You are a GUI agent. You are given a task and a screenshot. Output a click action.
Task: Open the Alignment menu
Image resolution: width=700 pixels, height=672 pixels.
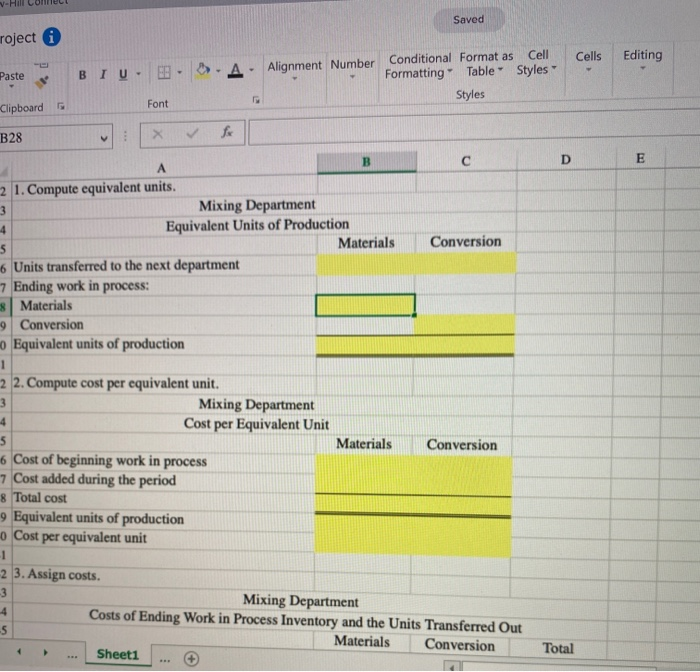tap(294, 69)
